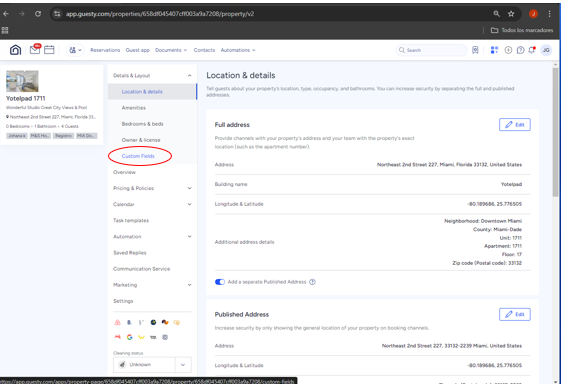Toggle Add a separate Published Address switch

pyautogui.click(x=220, y=282)
